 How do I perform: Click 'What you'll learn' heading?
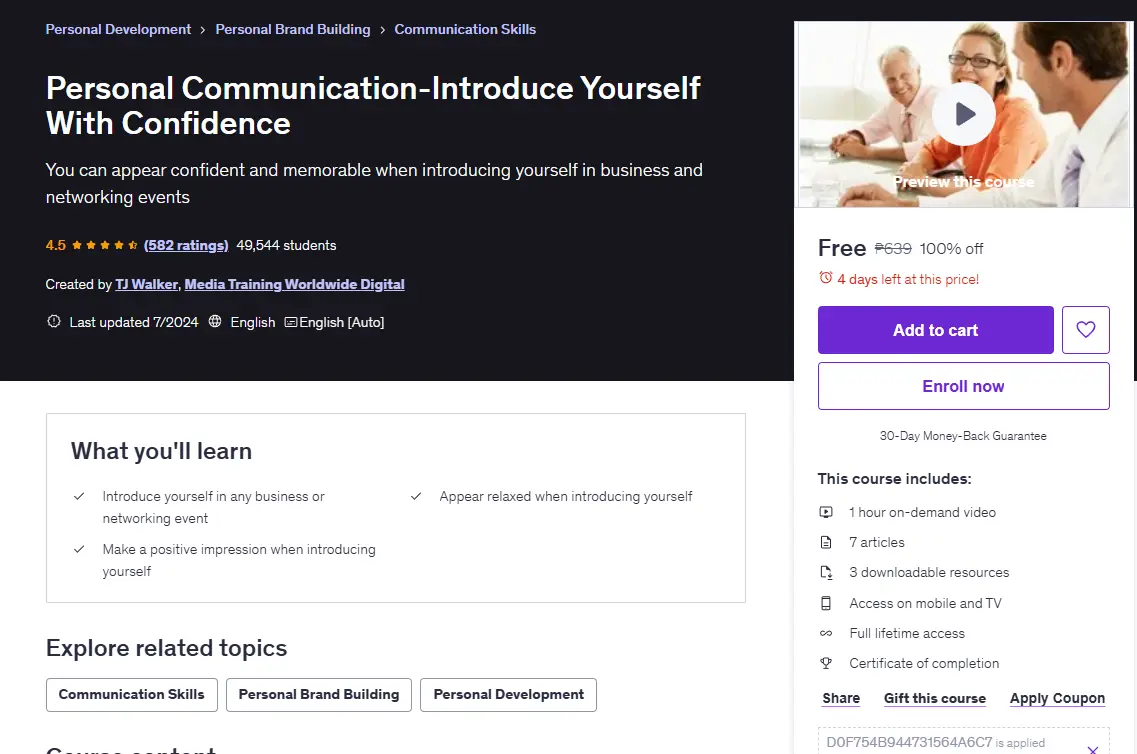161,451
